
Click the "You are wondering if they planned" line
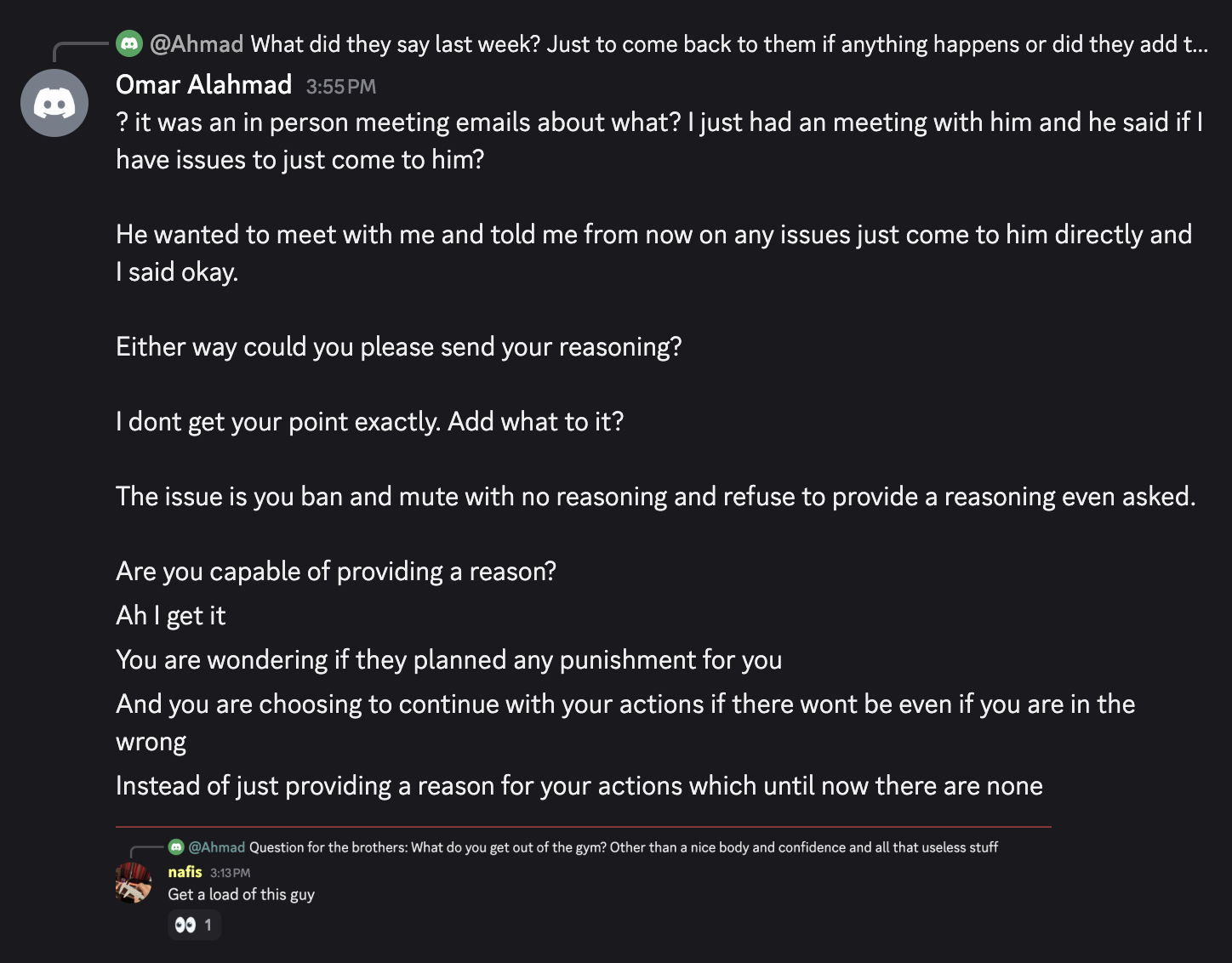[448, 659]
